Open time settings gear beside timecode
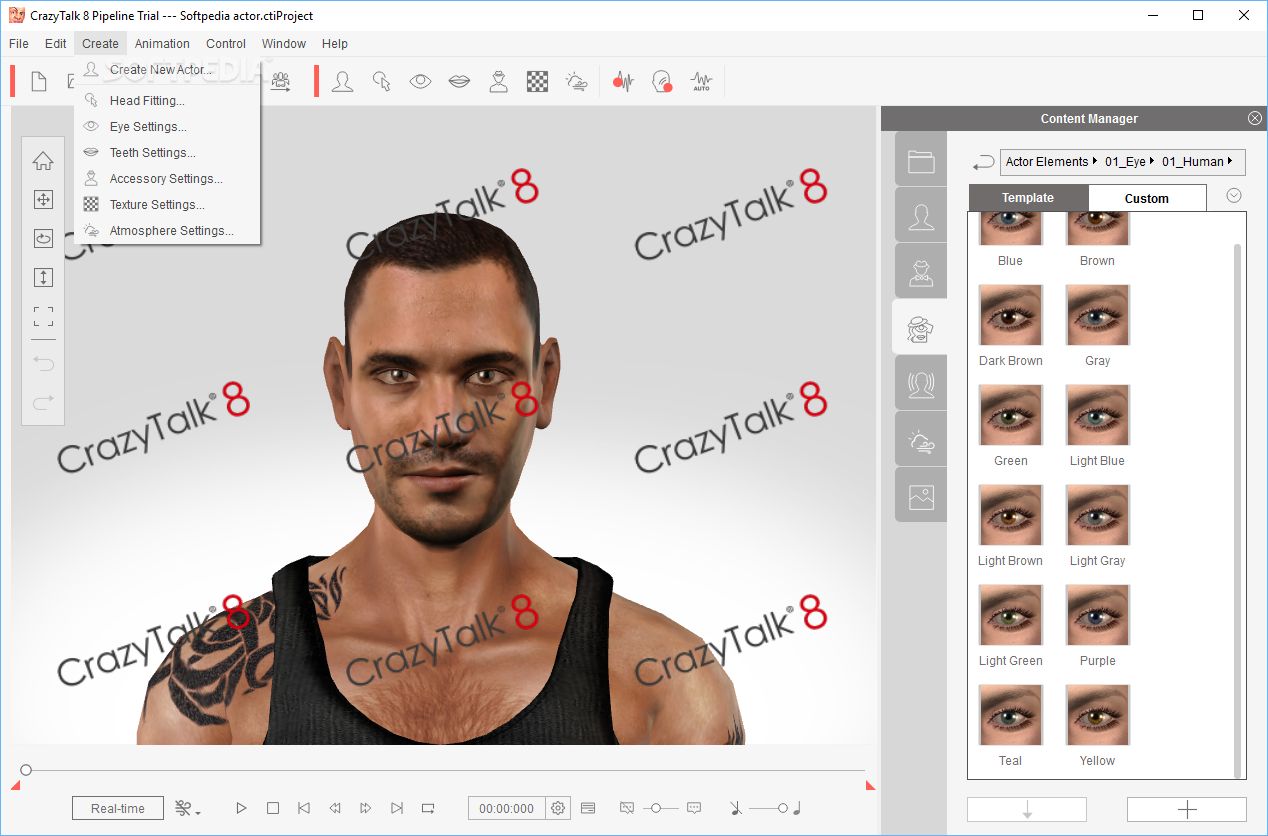The image size is (1268, 836). pyautogui.click(x=558, y=808)
